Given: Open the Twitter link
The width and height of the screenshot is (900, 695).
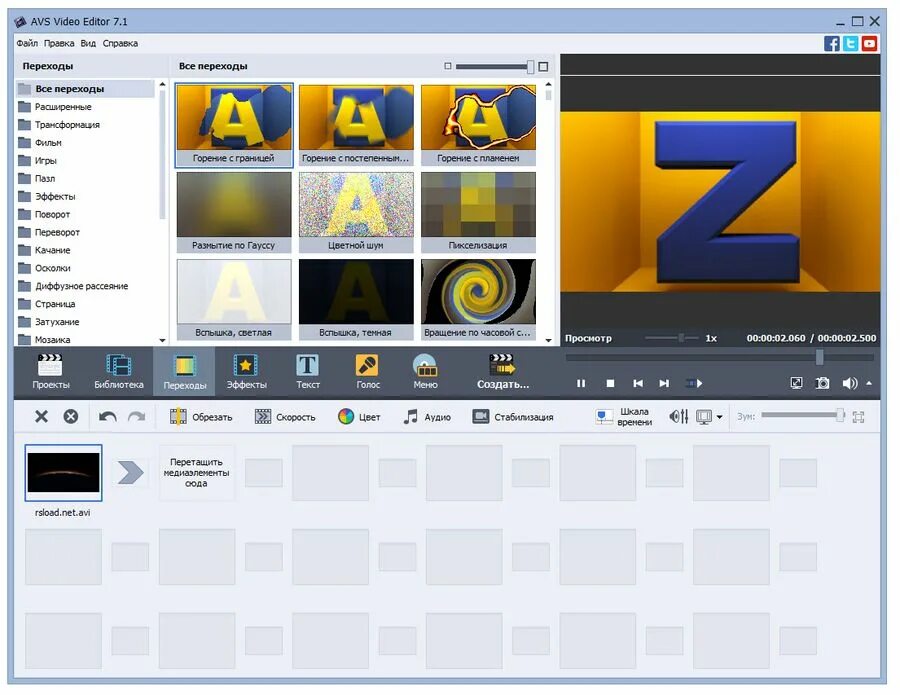Looking at the screenshot, I should (x=851, y=44).
